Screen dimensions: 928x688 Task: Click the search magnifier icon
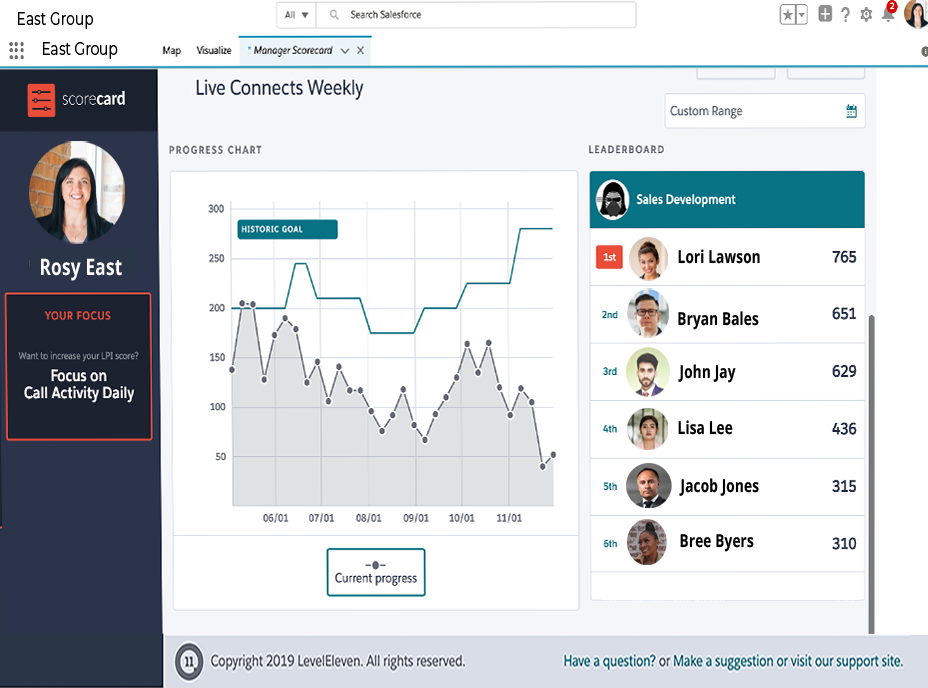click(x=334, y=14)
